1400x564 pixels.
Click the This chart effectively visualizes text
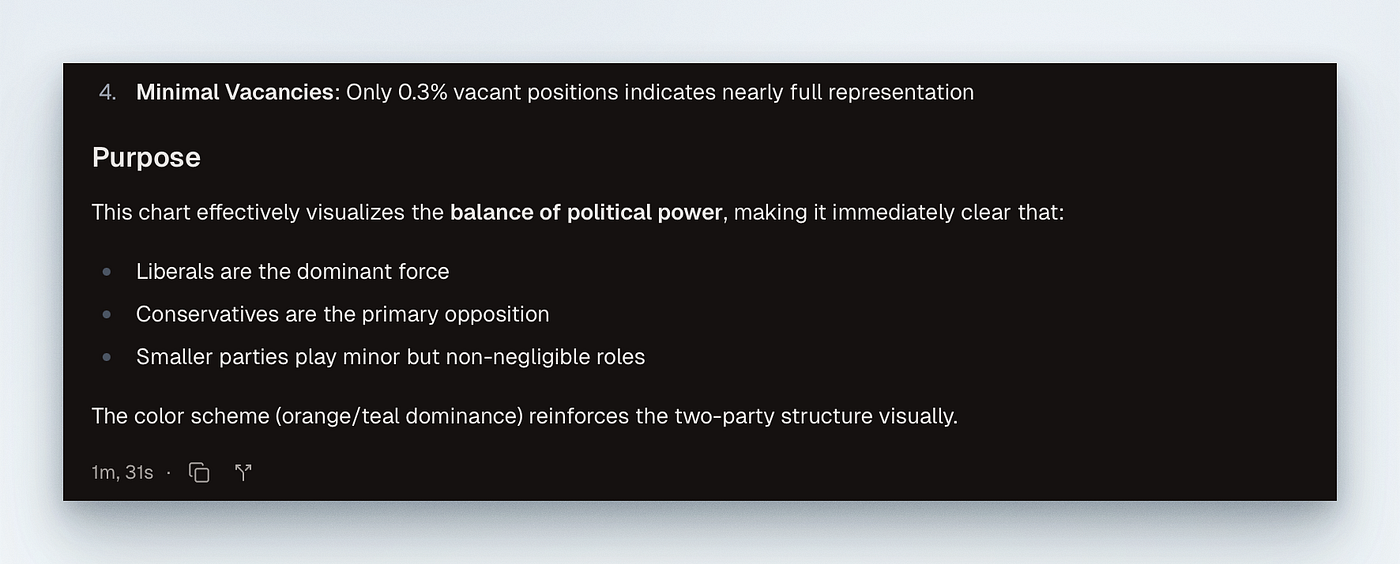pyautogui.click(x=268, y=213)
